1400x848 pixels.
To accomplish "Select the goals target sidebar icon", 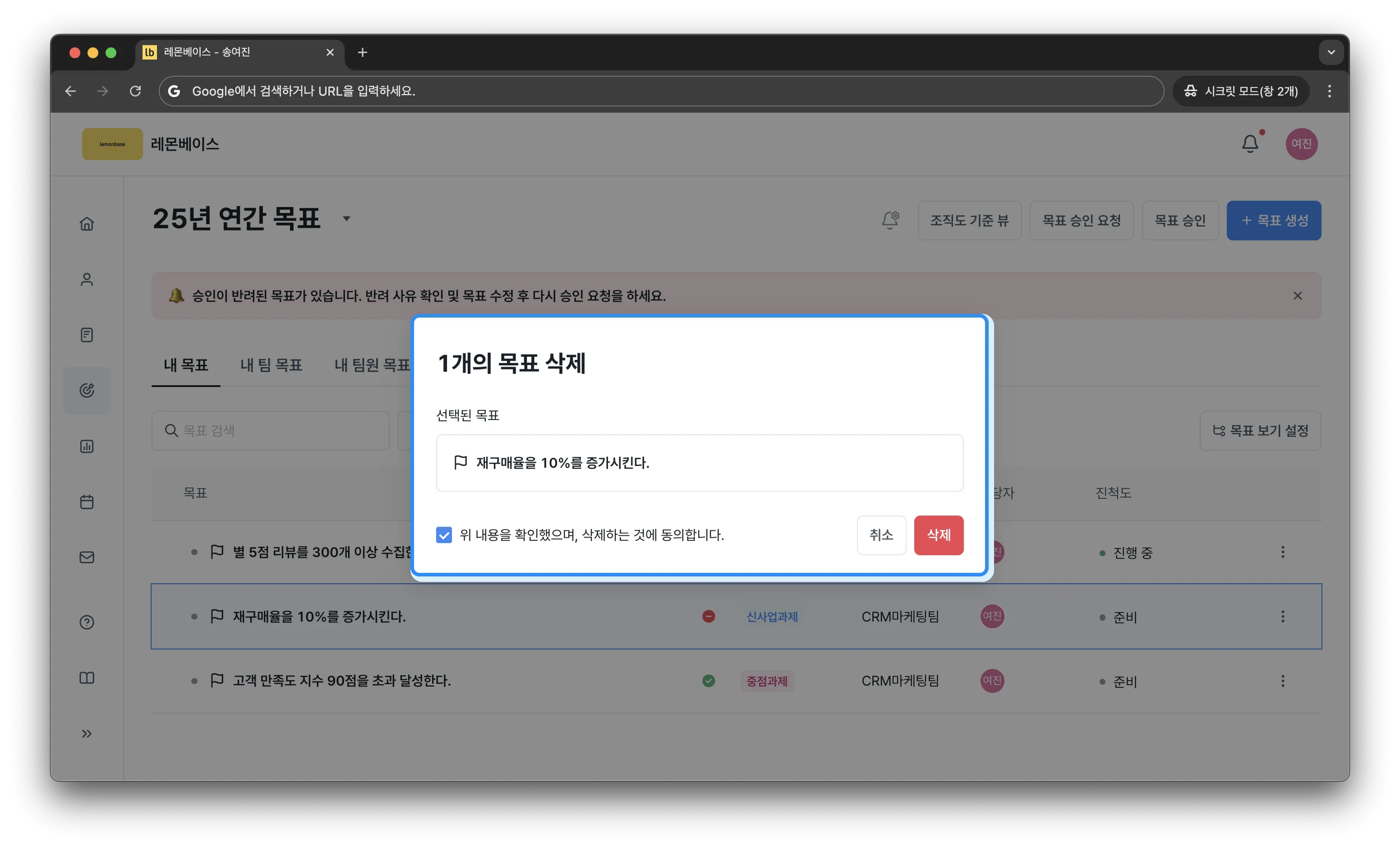I will tap(86, 391).
